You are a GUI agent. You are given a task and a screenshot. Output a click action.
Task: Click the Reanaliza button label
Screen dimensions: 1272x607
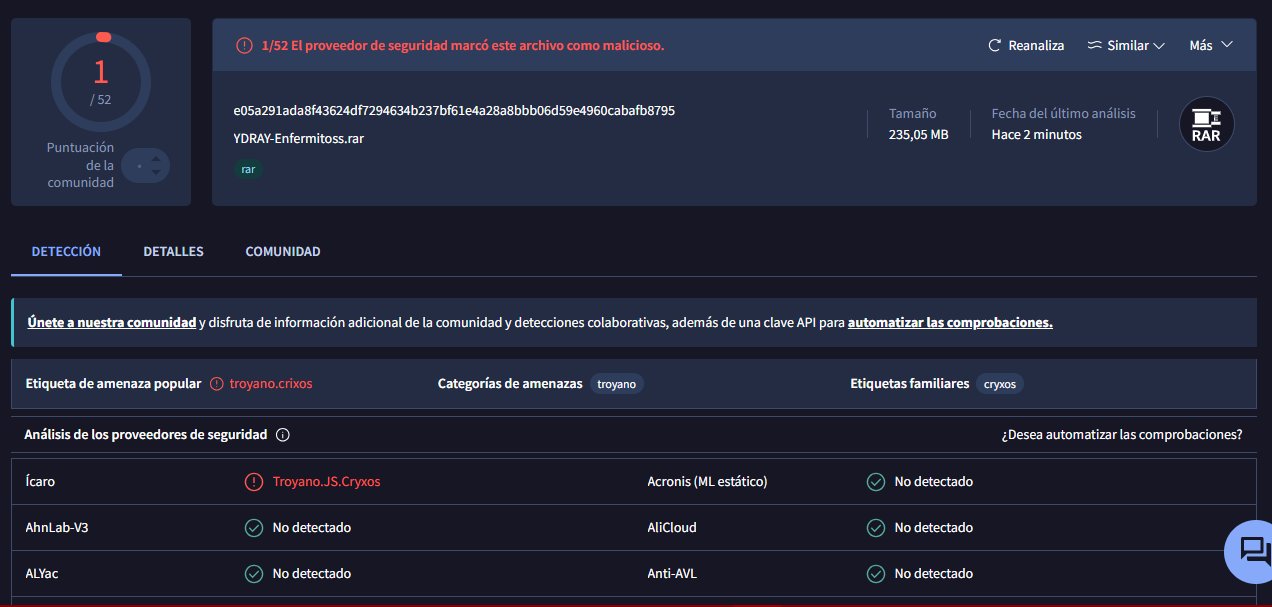[x=1036, y=46]
